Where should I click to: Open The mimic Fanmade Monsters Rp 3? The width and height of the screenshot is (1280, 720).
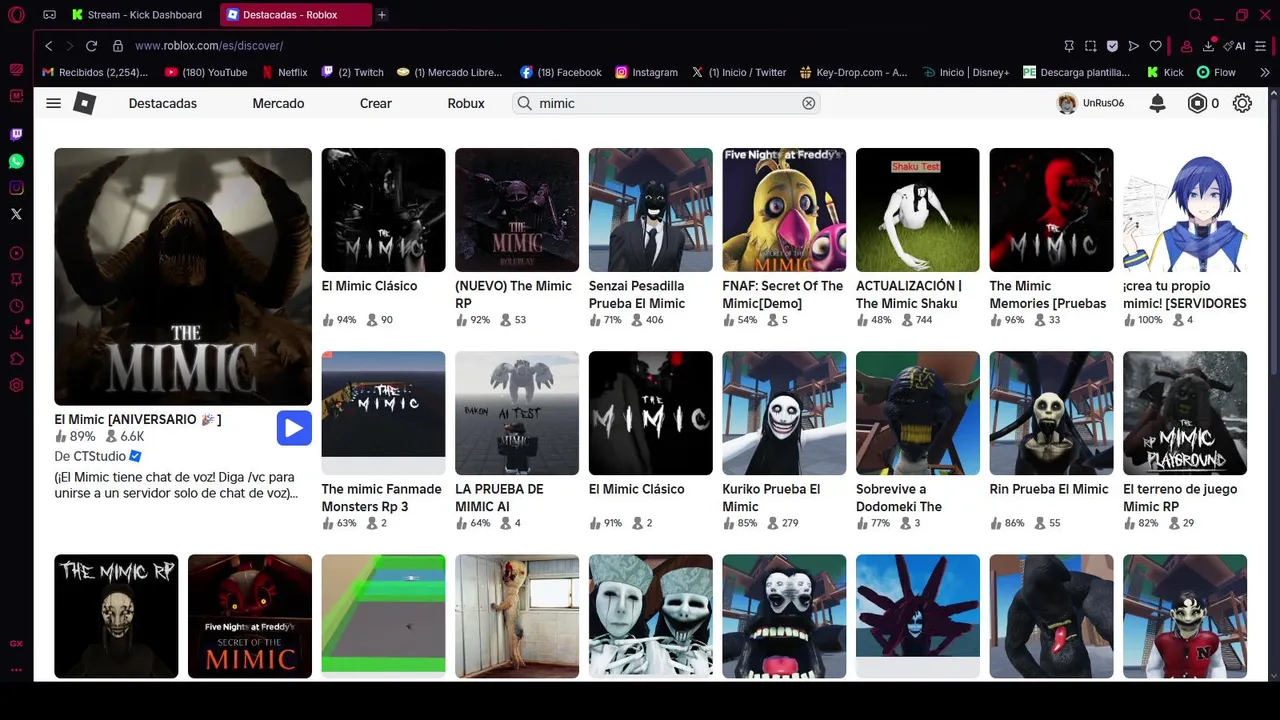click(383, 441)
